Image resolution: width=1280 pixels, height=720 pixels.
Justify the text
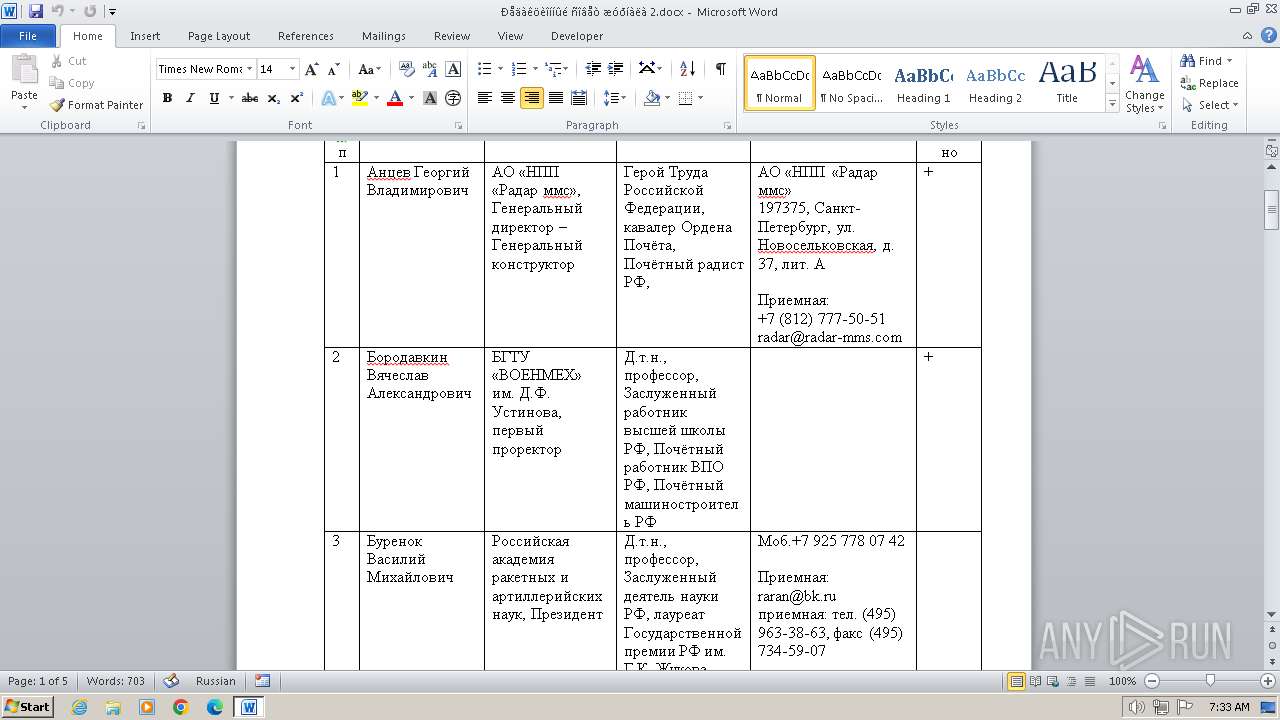click(555, 98)
